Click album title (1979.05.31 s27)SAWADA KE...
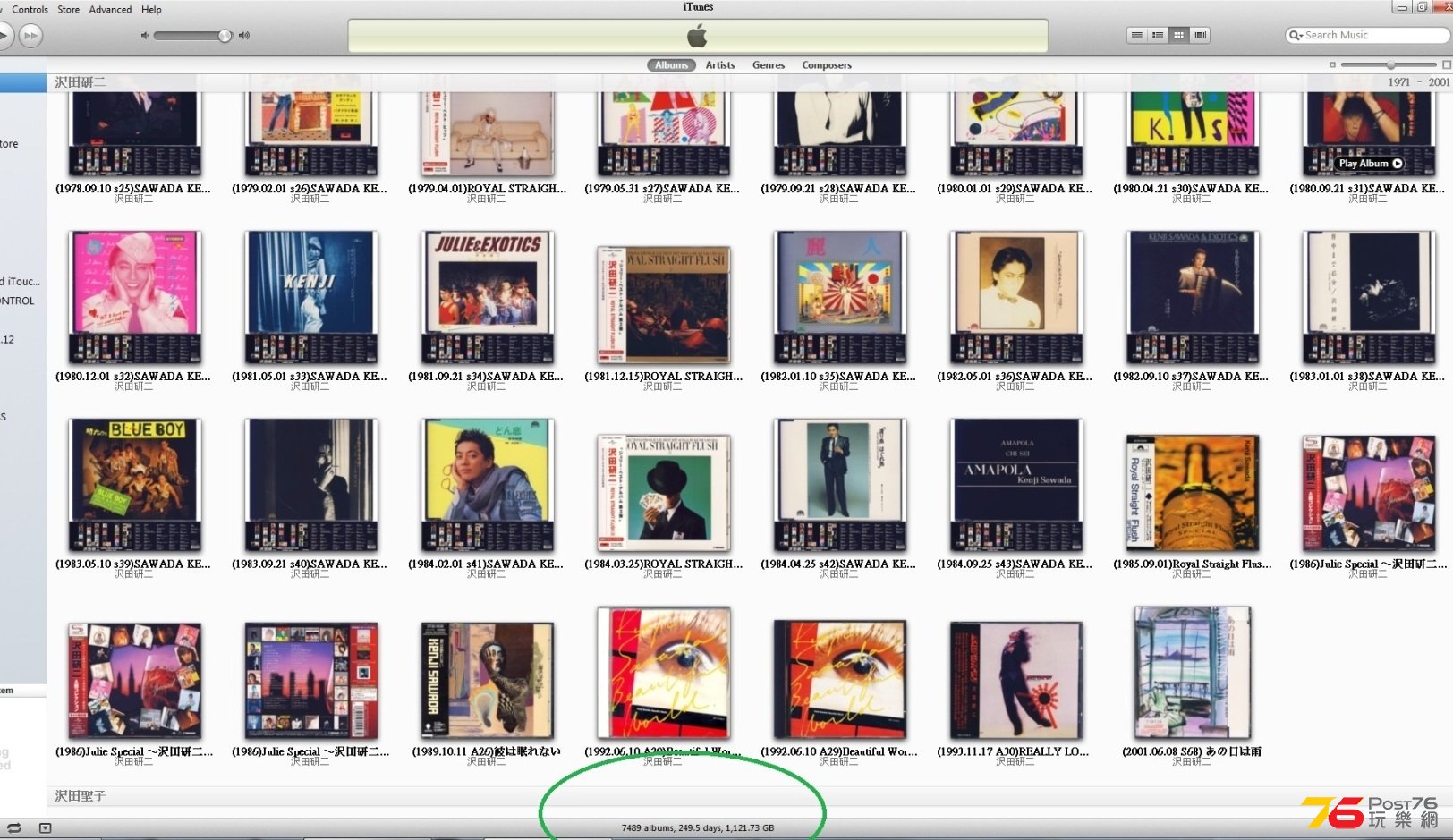This screenshot has width=1453, height=840. tap(662, 189)
